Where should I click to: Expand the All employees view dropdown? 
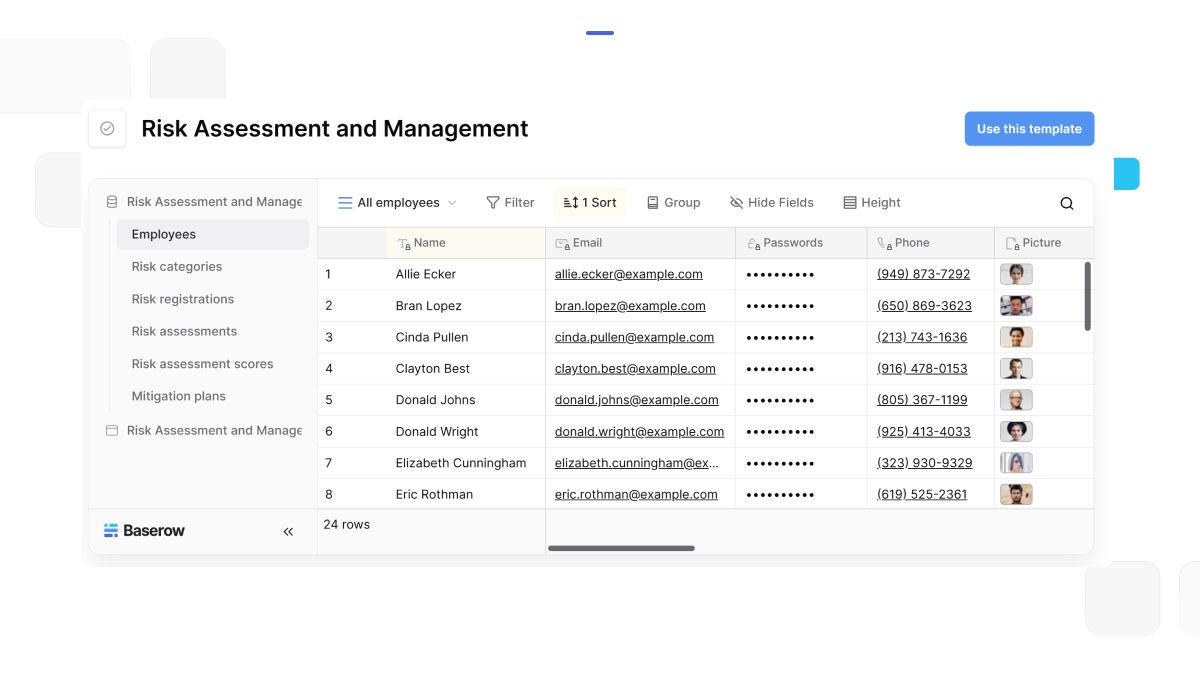tap(397, 203)
